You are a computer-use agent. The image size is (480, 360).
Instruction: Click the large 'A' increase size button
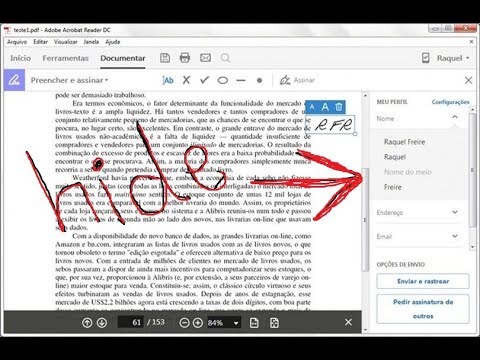[325, 107]
